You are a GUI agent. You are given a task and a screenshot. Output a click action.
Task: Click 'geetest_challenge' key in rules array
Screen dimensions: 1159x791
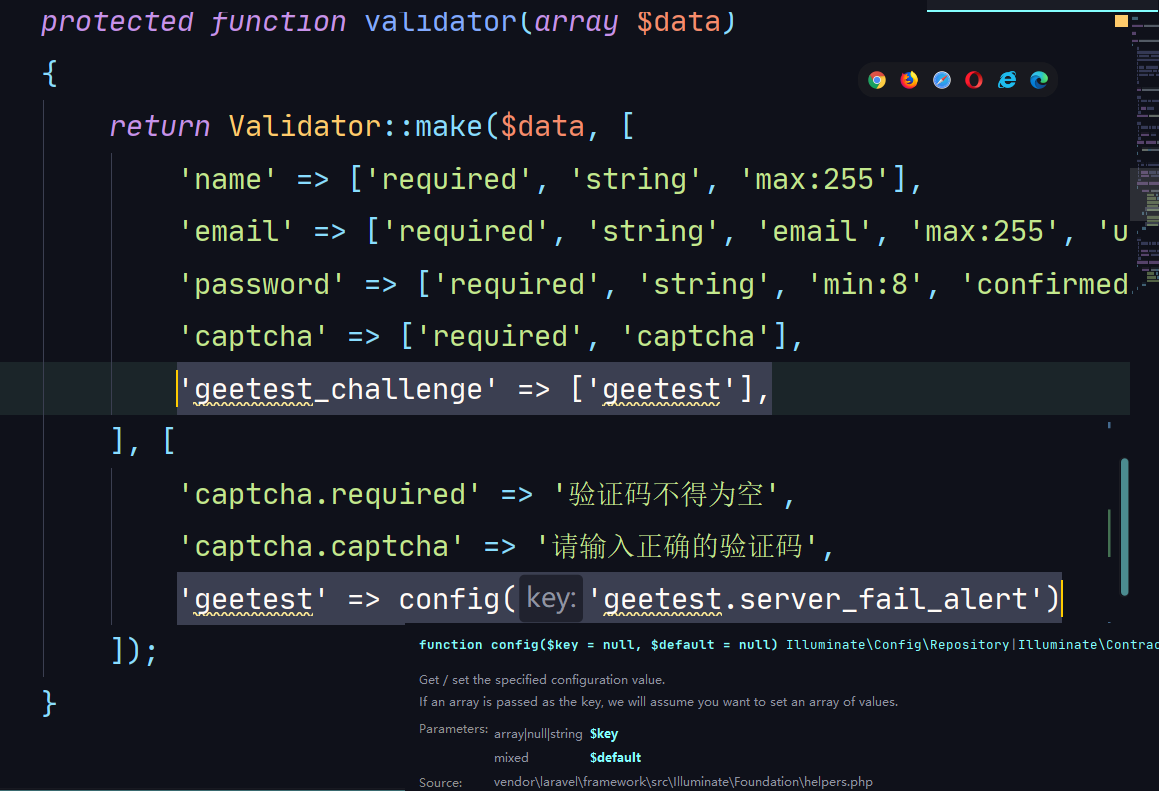pos(338,389)
